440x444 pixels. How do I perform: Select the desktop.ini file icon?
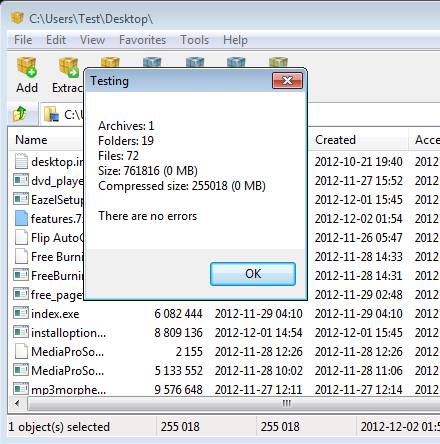(x=21, y=161)
